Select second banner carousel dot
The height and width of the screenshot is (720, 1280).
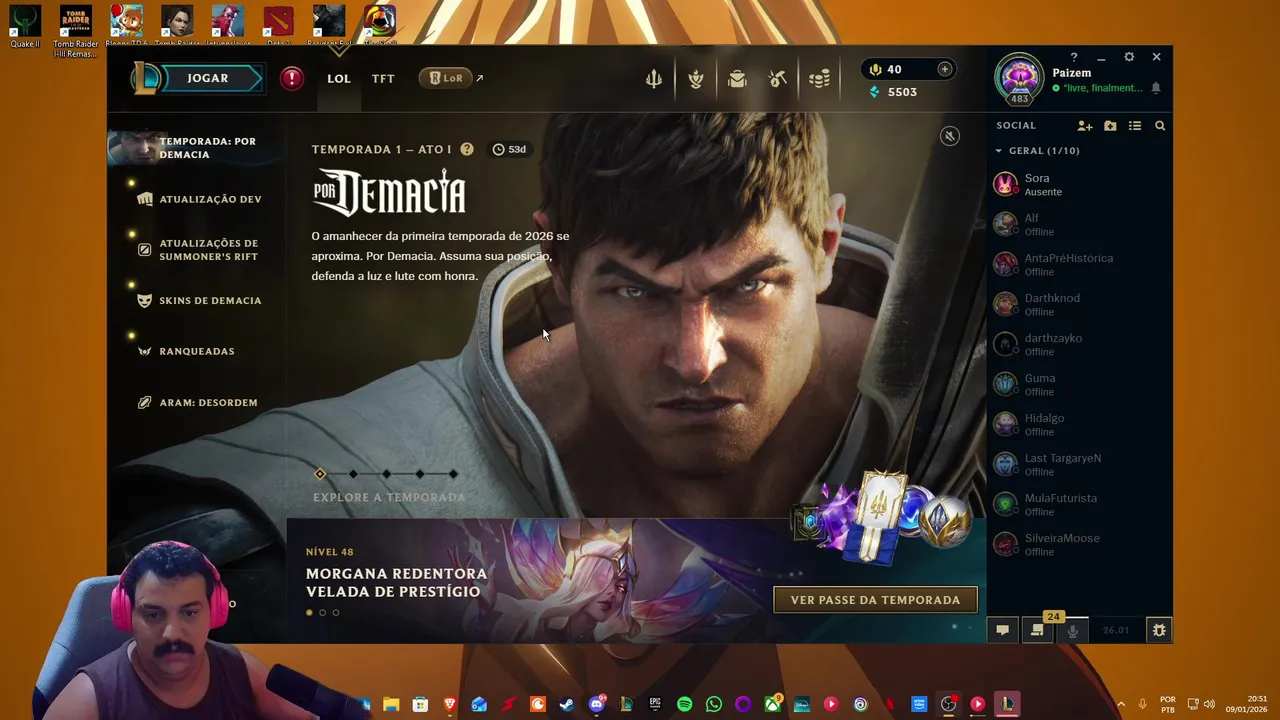322,612
